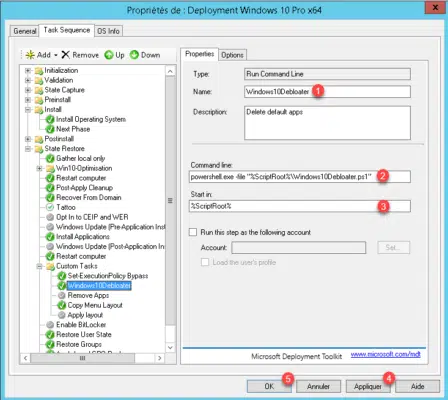Click the horizontal scrollbar right arrow
The width and height of the screenshot is (448, 400).
pyautogui.click(x=160, y=358)
